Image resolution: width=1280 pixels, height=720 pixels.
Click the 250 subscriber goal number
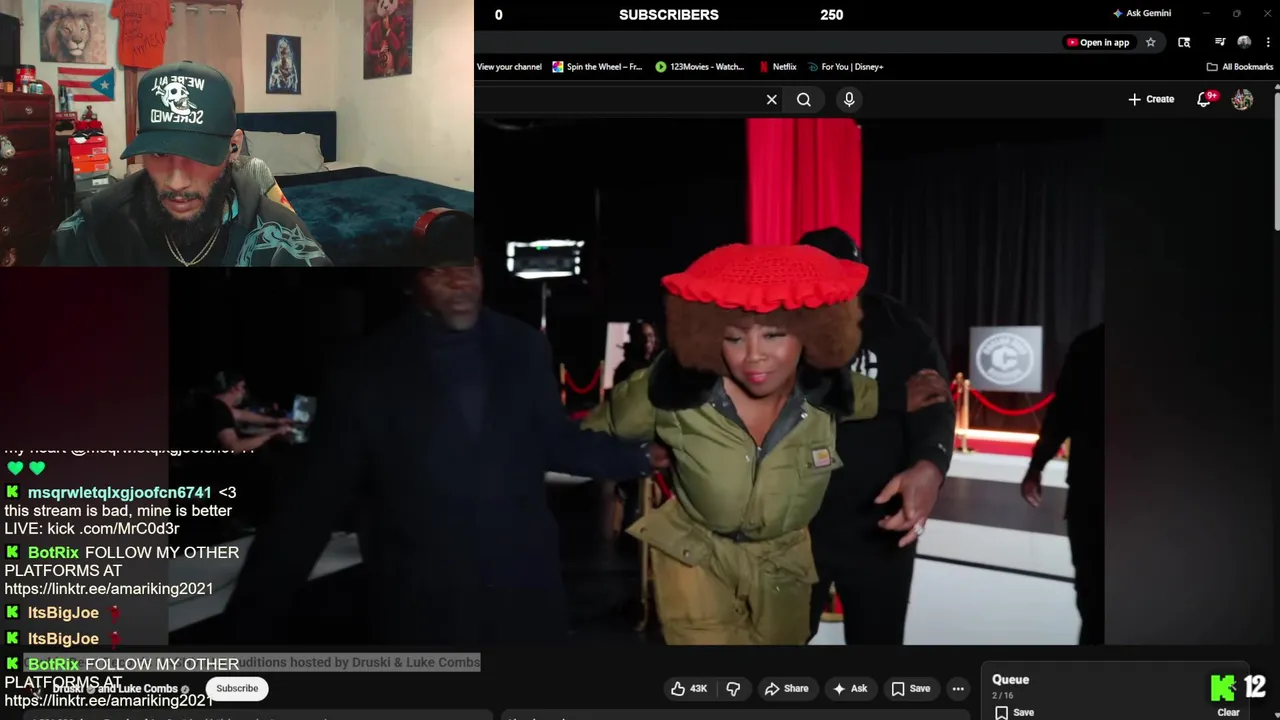click(x=831, y=15)
